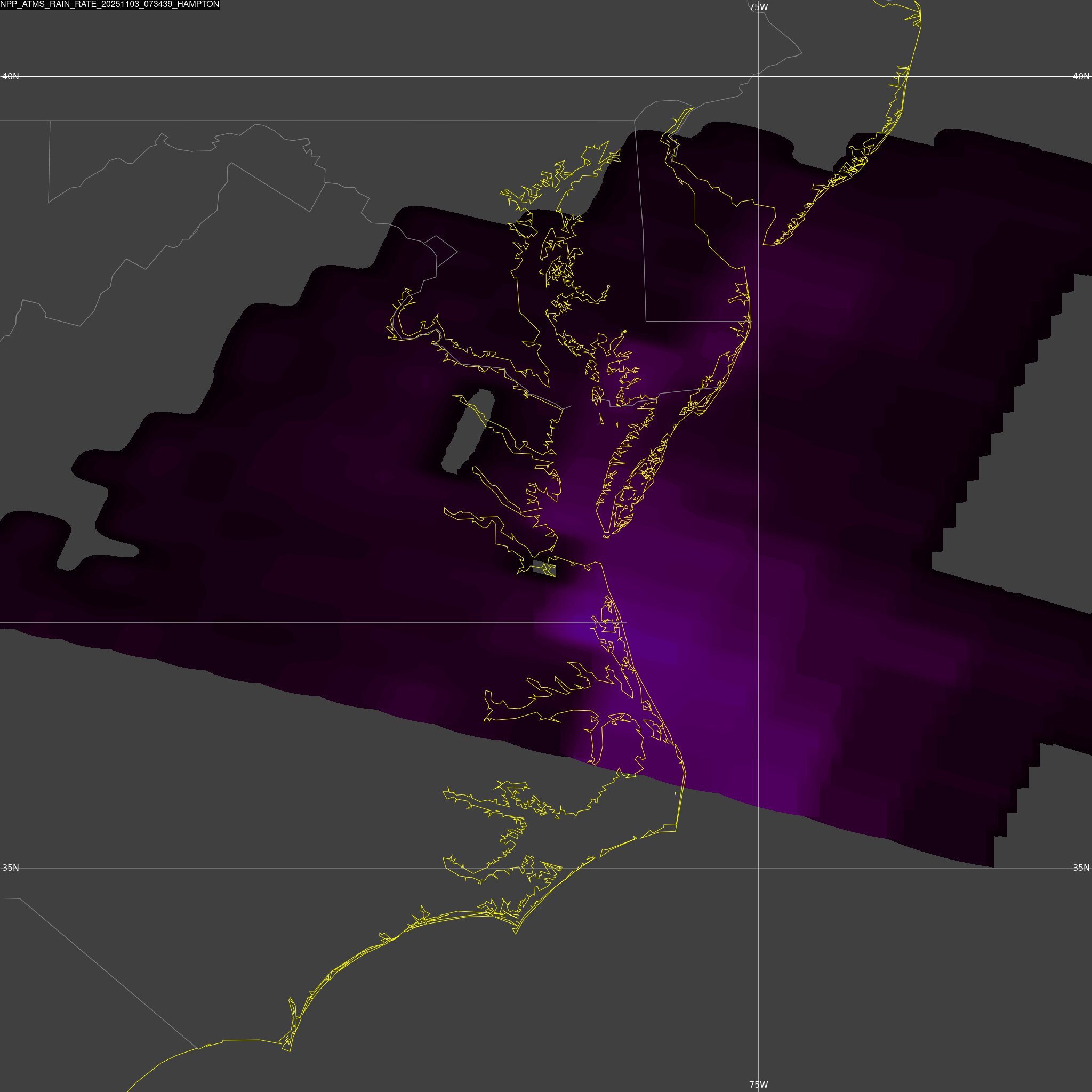The height and width of the screenshot is (1092, 1092).
Task: Click the right 35N latitude label
Action: 1081,868
